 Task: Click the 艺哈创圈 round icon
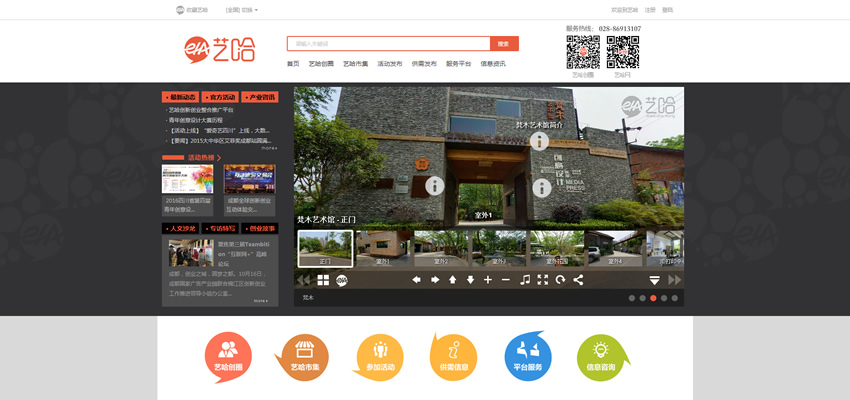228,356
